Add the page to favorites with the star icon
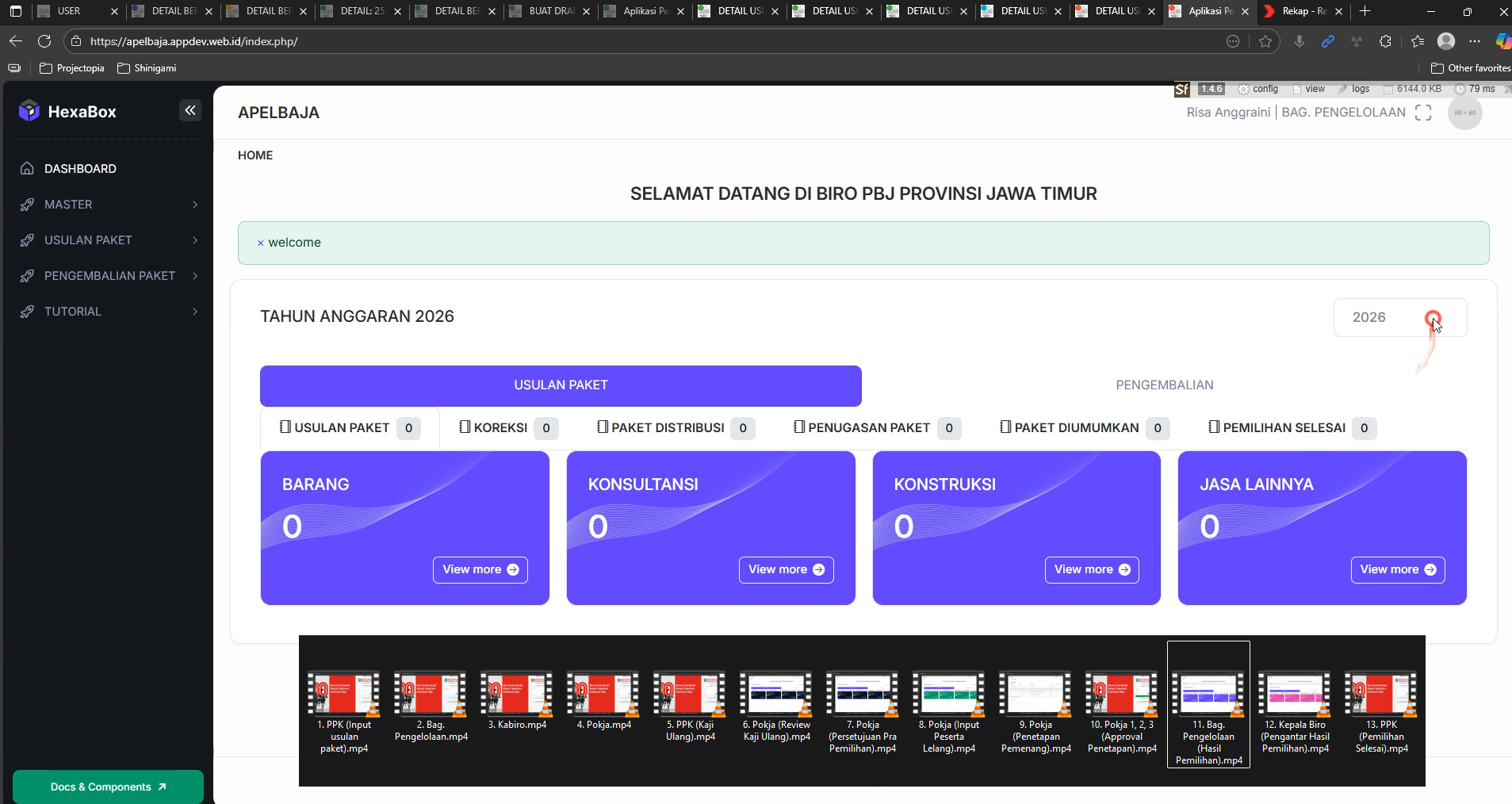 coord(1265,41)
